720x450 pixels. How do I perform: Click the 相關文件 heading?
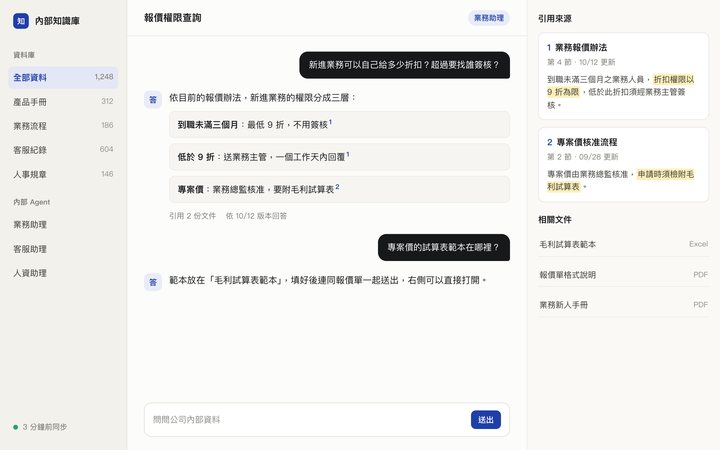tap(555, 219)
